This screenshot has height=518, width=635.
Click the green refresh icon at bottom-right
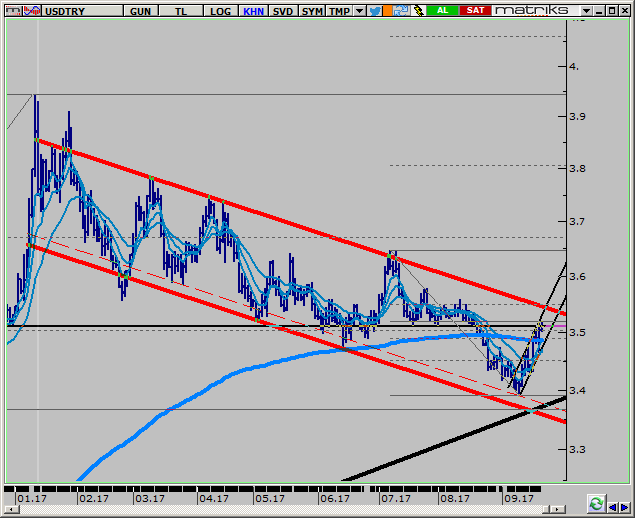point(596,504)
